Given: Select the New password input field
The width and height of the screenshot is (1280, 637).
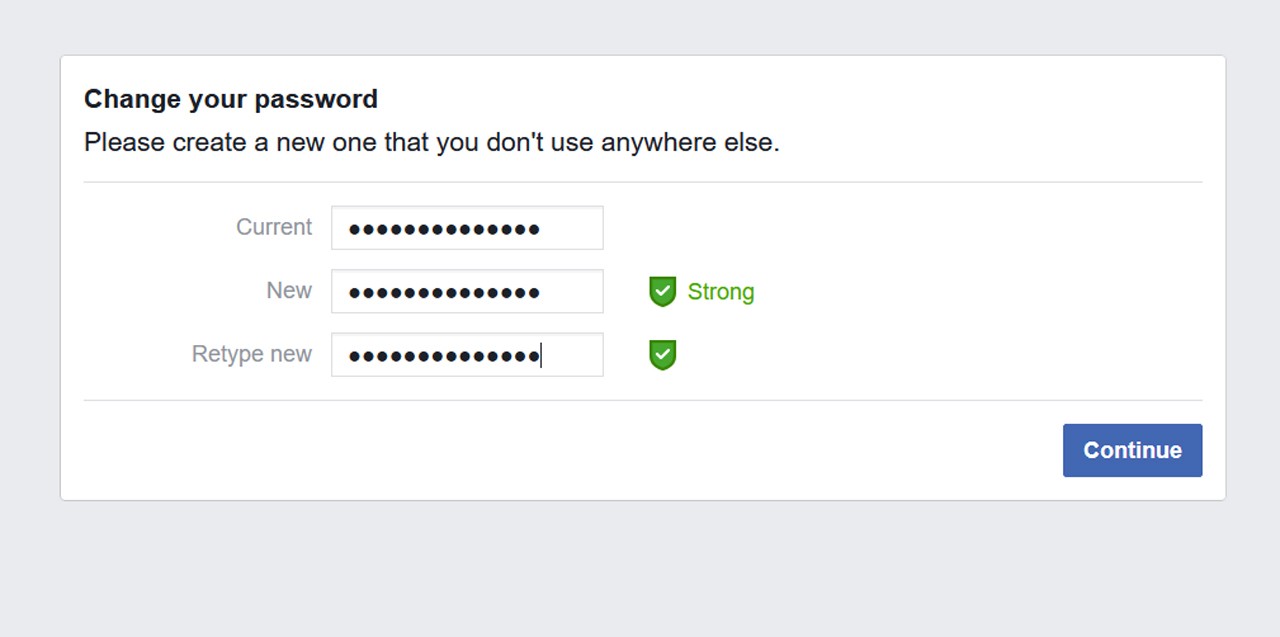Looking at the screenshot, I should pos(467,291).
